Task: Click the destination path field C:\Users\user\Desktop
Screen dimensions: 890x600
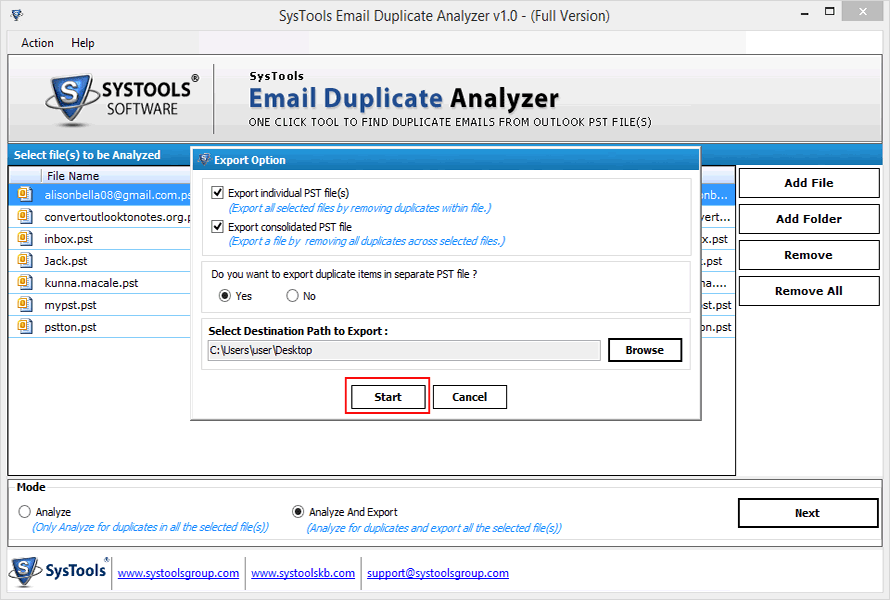Action: coord(404,350)
